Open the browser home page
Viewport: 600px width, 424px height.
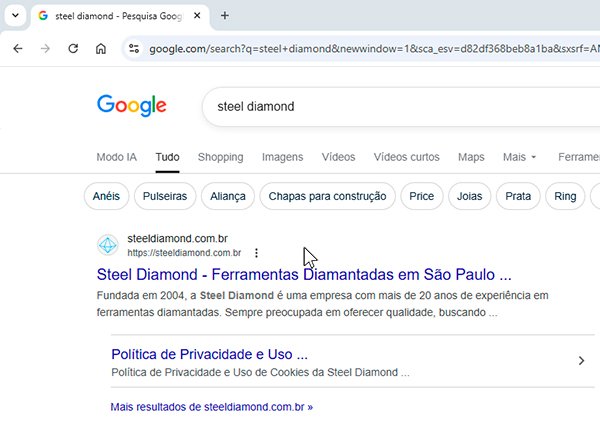101,49
